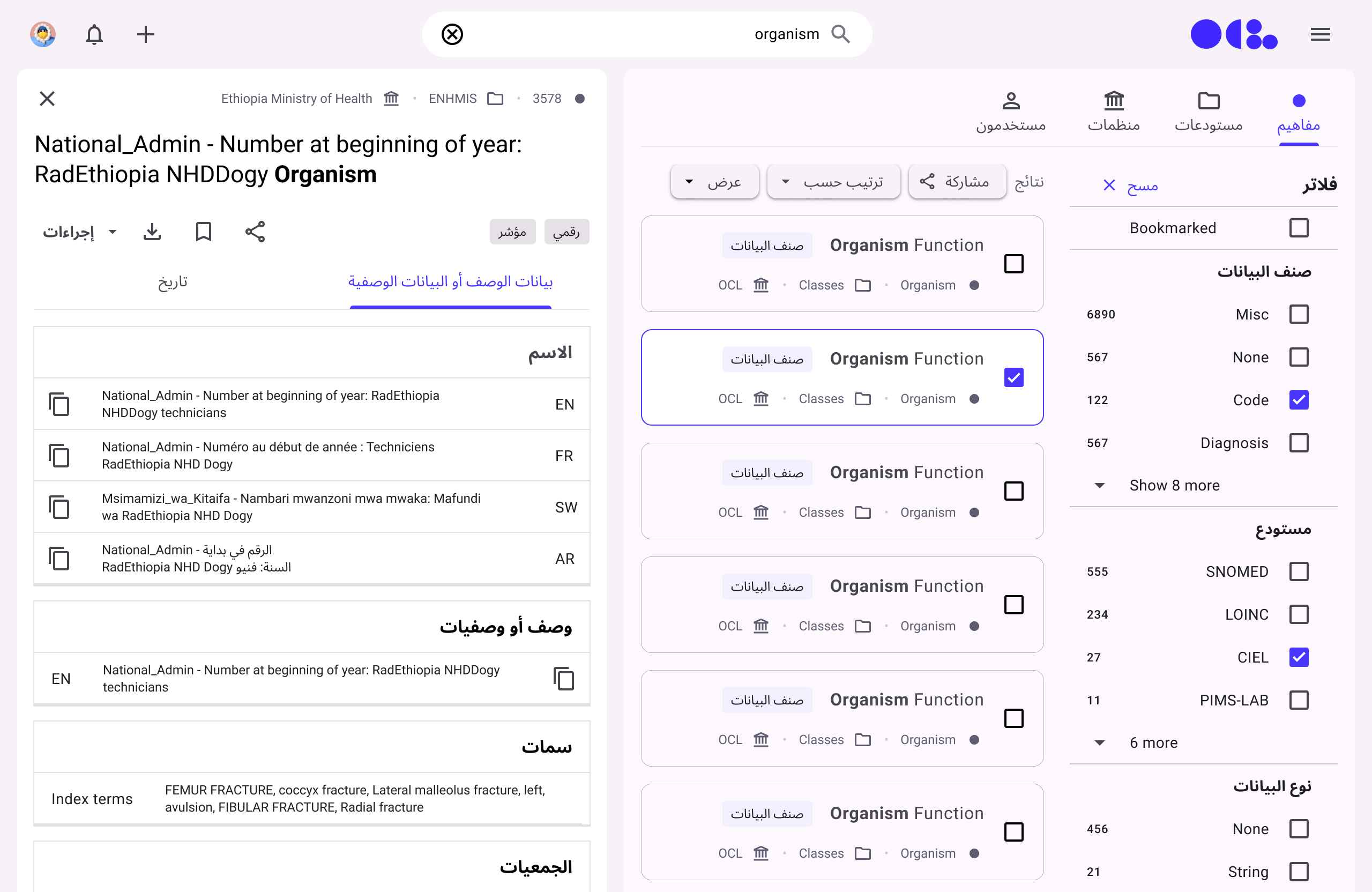
Task: Bookmark this concept
Action: point(204,232)
